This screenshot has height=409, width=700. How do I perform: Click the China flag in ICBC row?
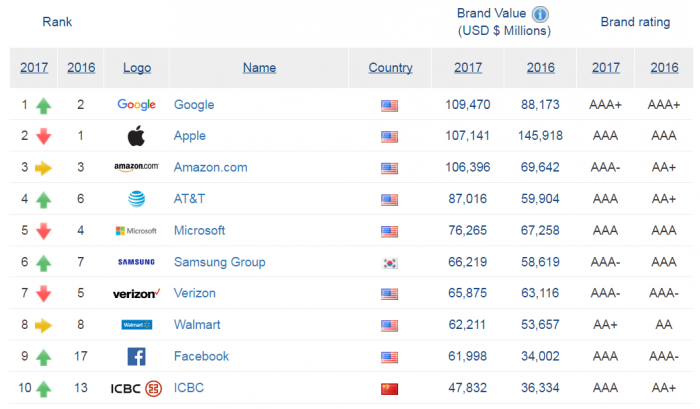(x=389, y=389)
